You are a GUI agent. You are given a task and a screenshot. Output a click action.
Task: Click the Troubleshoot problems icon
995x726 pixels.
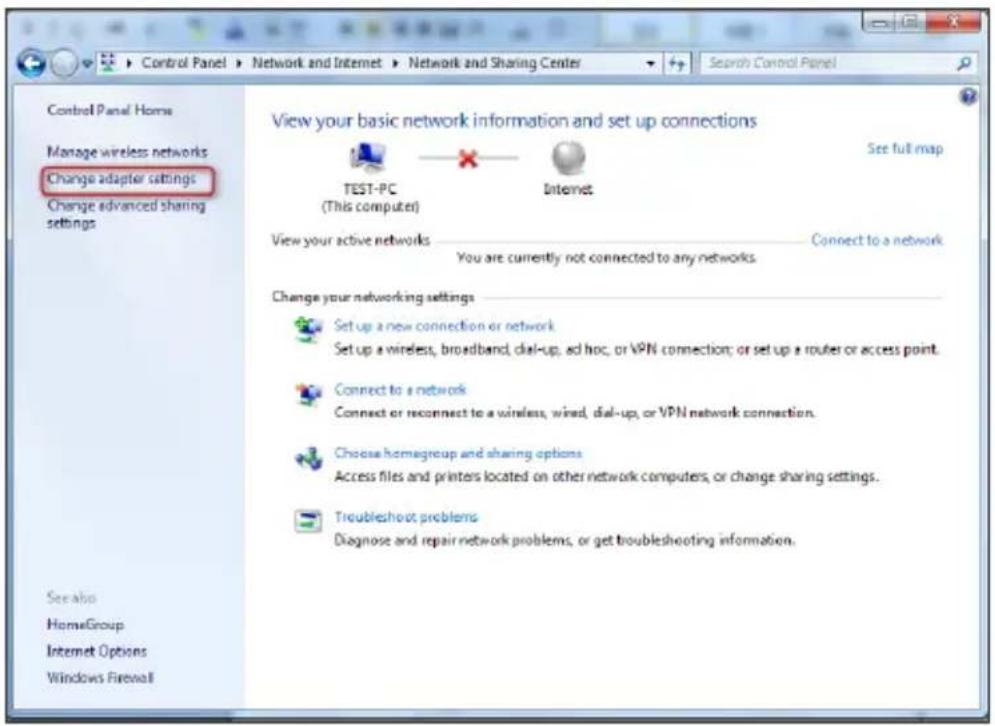308,521
